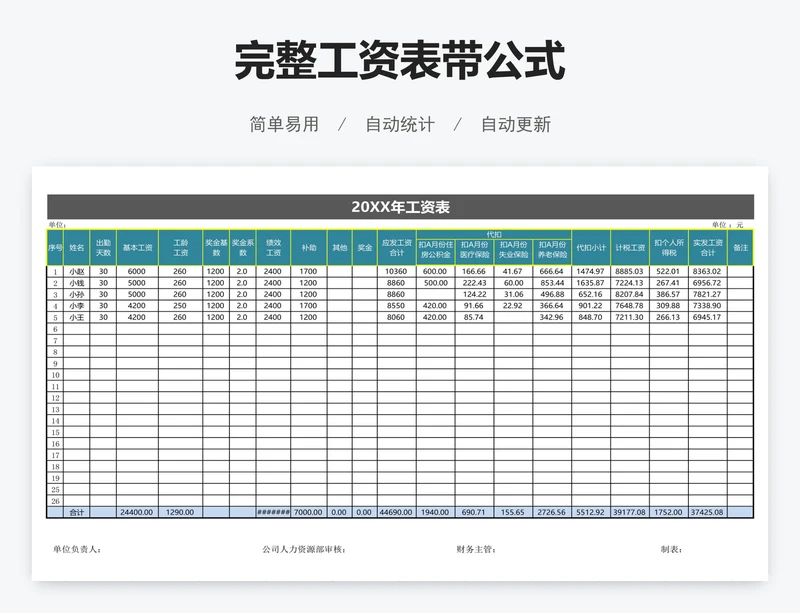Viewport: 800px width, 613px height.
Task: Click the name cell '小钱'
Action: pos(77,283)
